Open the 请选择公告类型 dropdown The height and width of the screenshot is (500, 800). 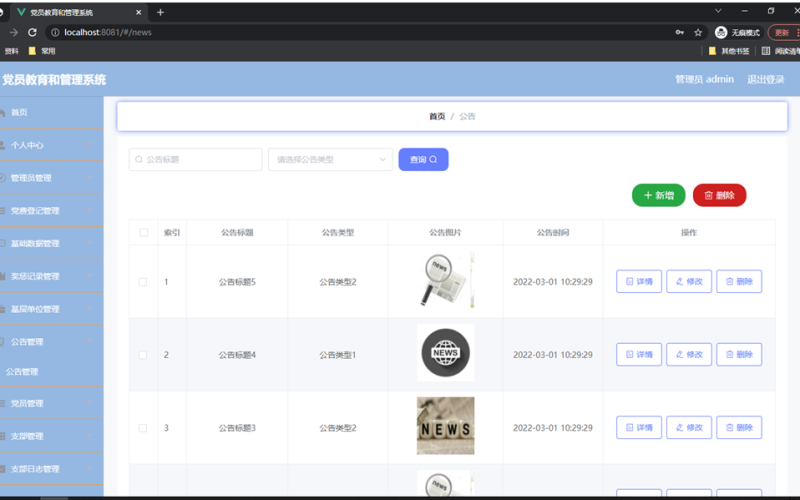[x=330, y=159]
